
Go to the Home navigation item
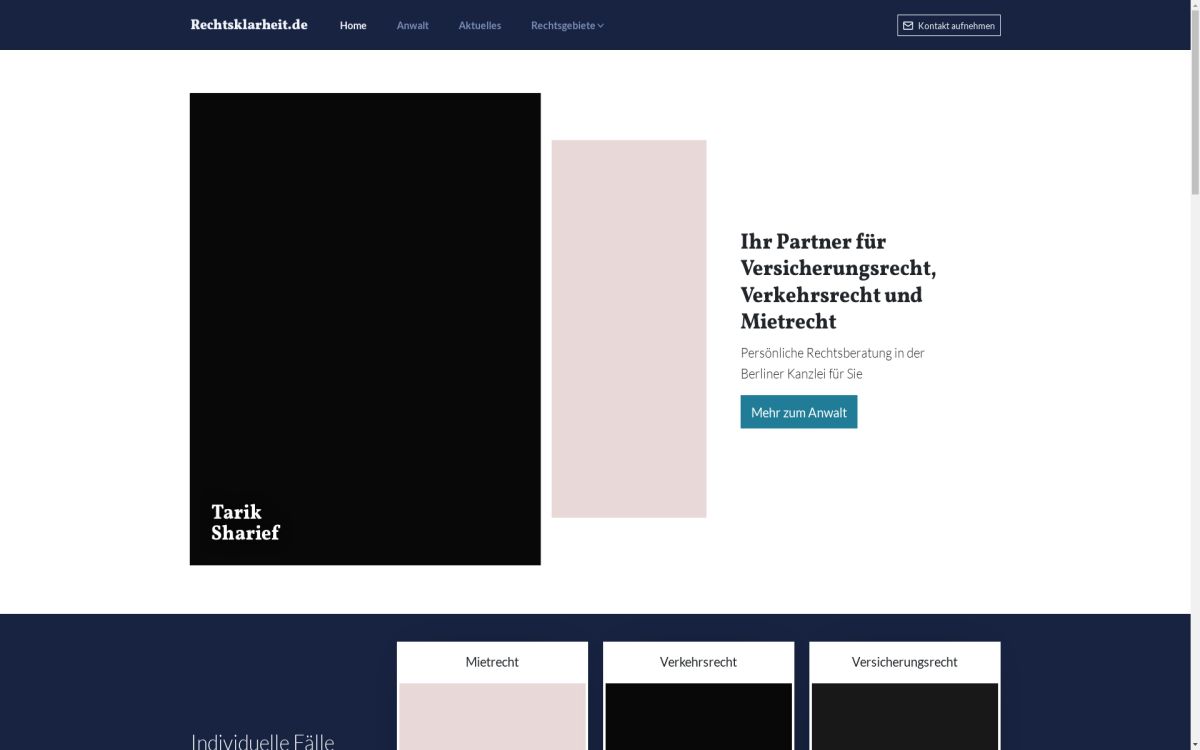[x=353, y=25]
